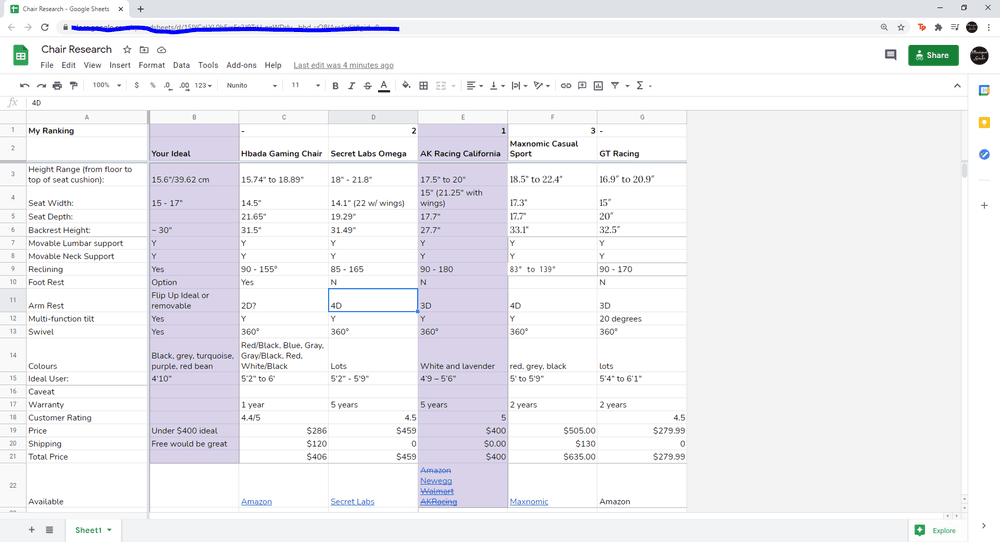This screenshot has width=1000, height=542.
Task: Open the All Sheets list icon
Action: (49, 530)
